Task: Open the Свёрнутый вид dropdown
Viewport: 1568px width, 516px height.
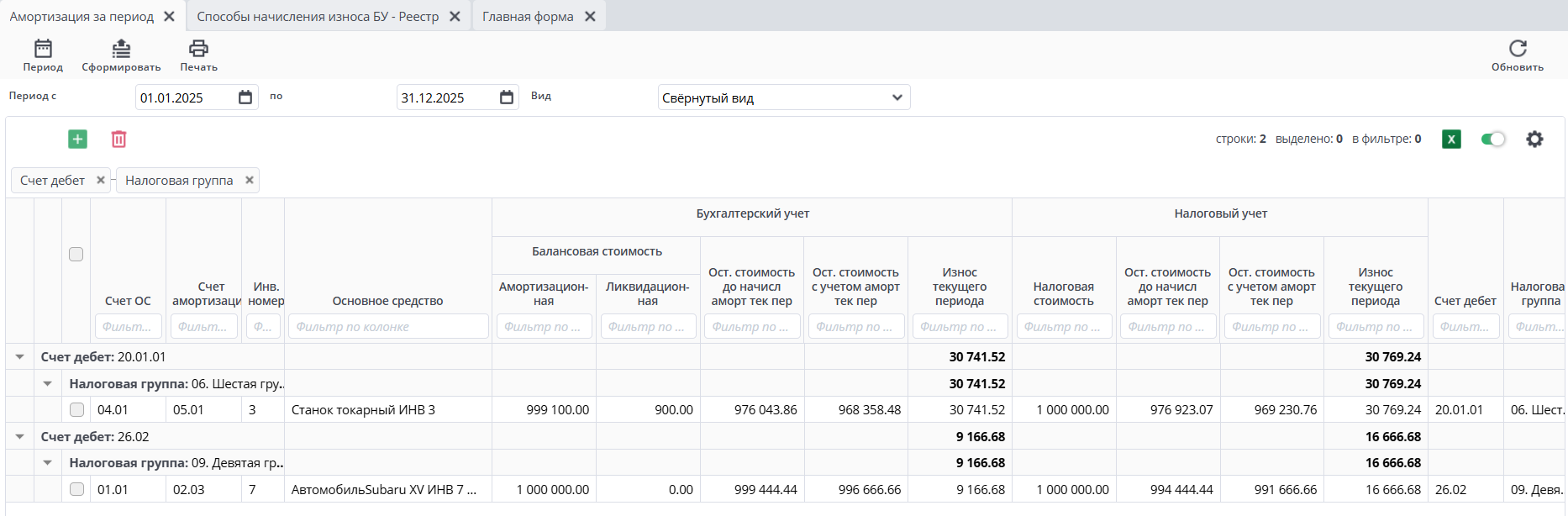Action: click(x=783, y=97)
